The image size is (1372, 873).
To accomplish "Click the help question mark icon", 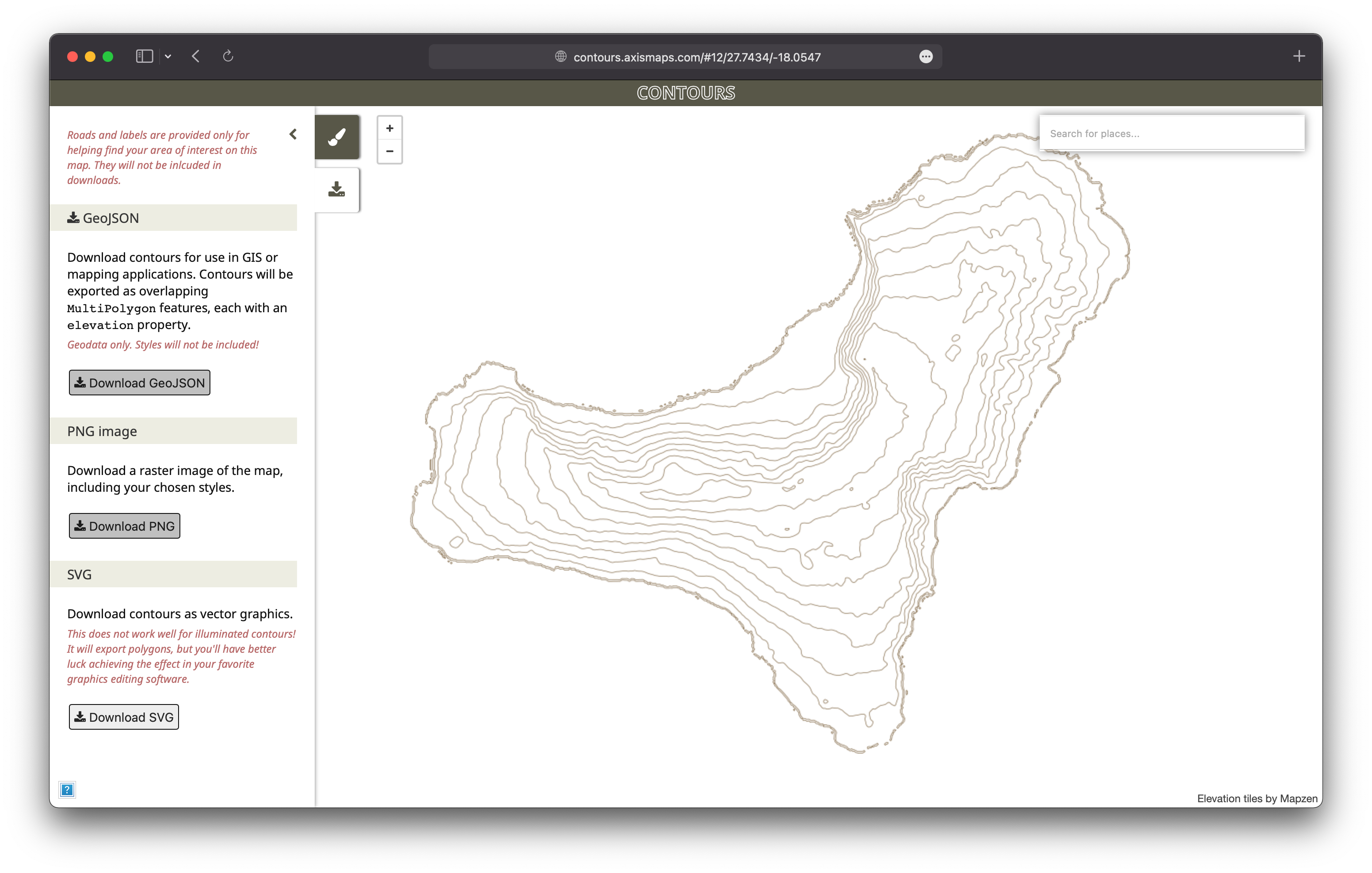I will pyautogui.click(x=67, y=790).
